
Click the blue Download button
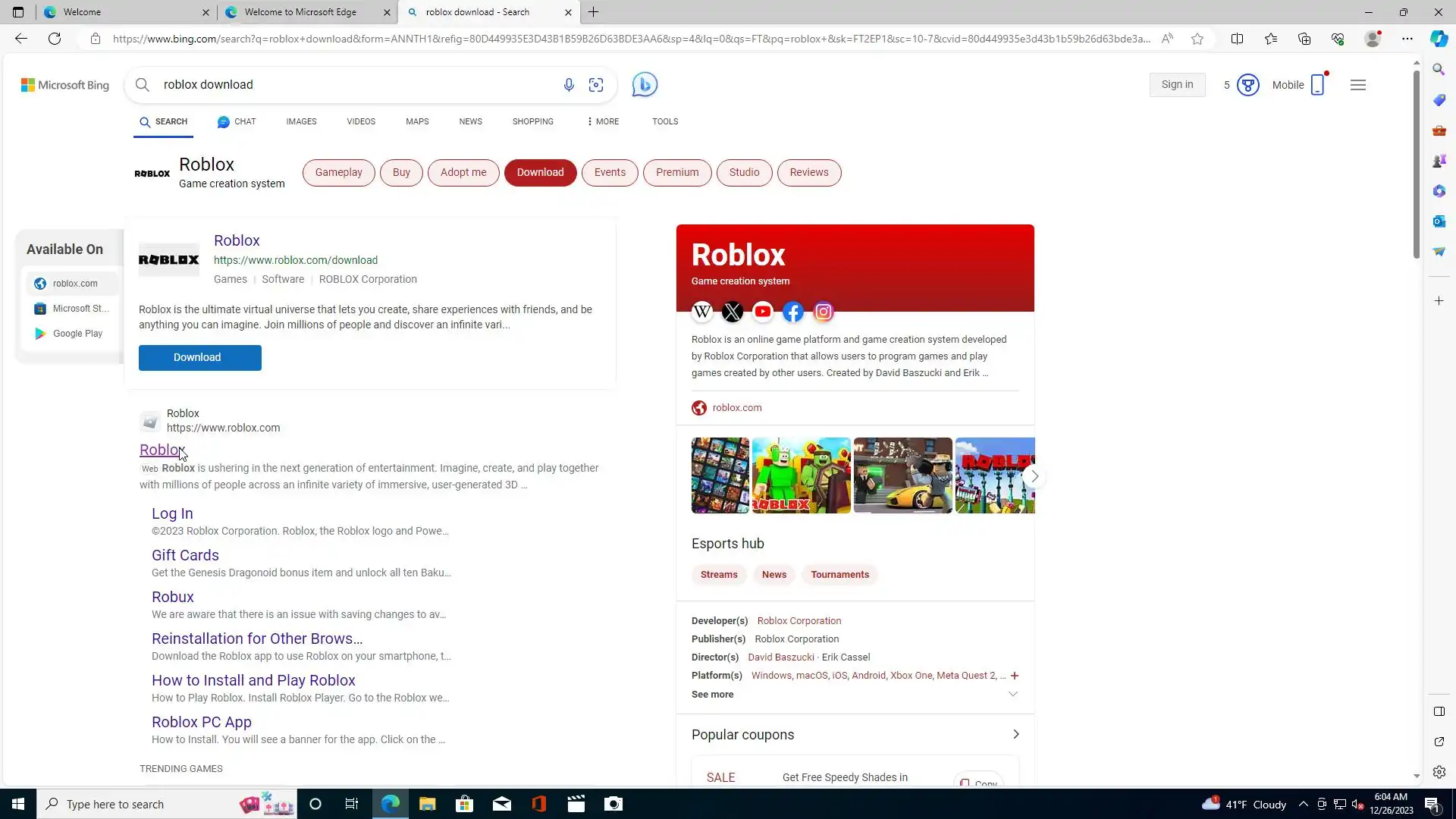tap(199, 357)
